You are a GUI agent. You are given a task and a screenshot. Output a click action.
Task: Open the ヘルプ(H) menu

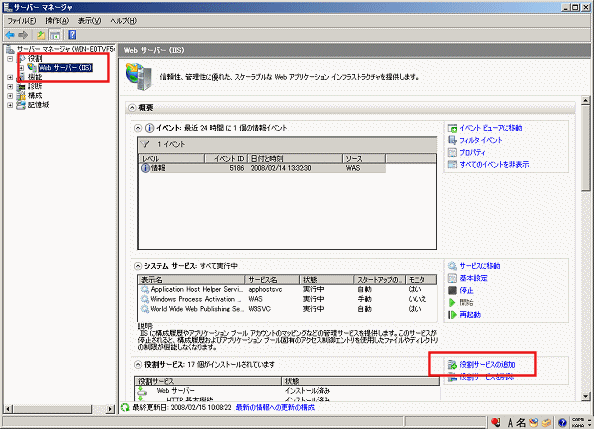(x=123, y=21)
